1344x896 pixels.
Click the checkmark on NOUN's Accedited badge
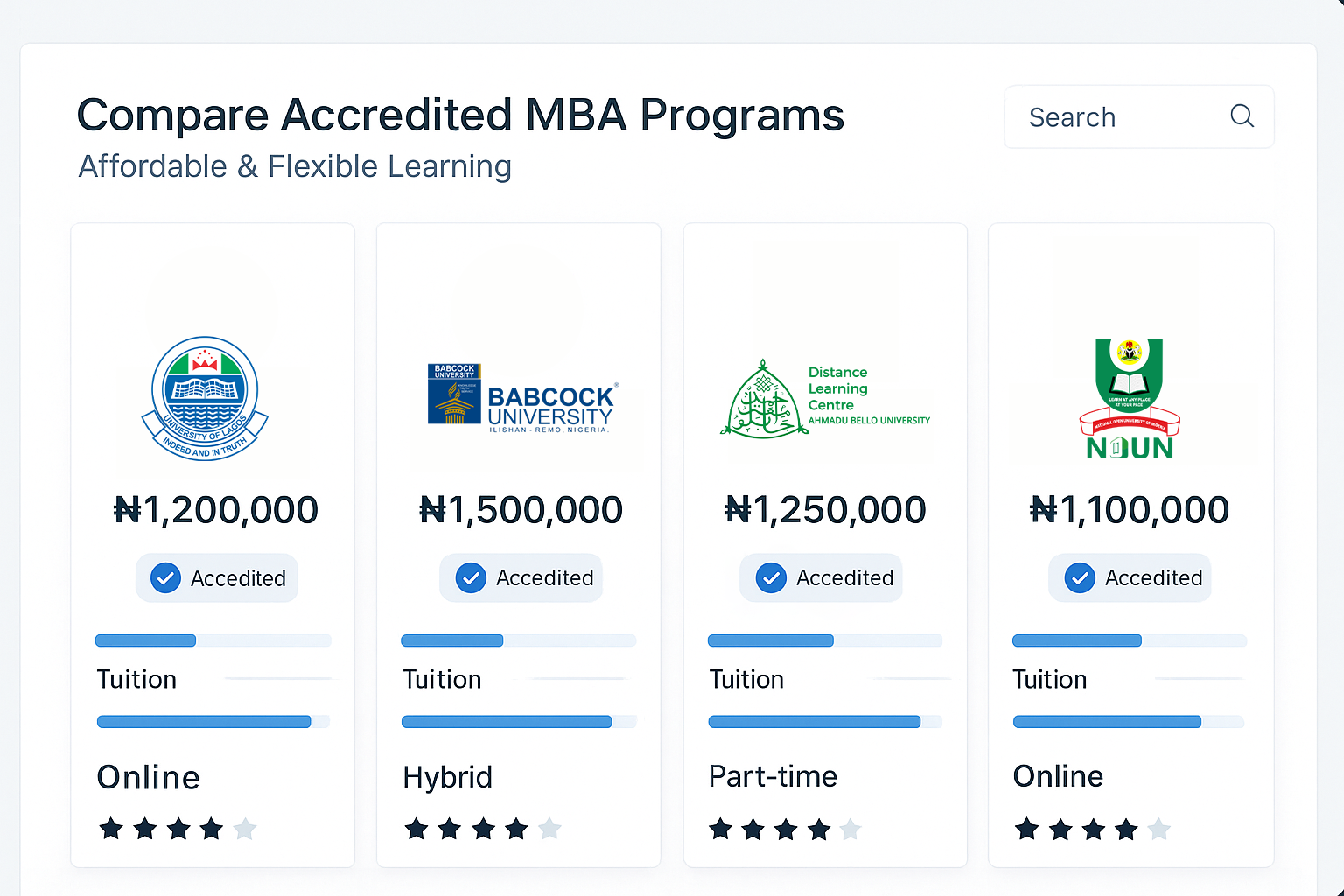click(1080, 577)
